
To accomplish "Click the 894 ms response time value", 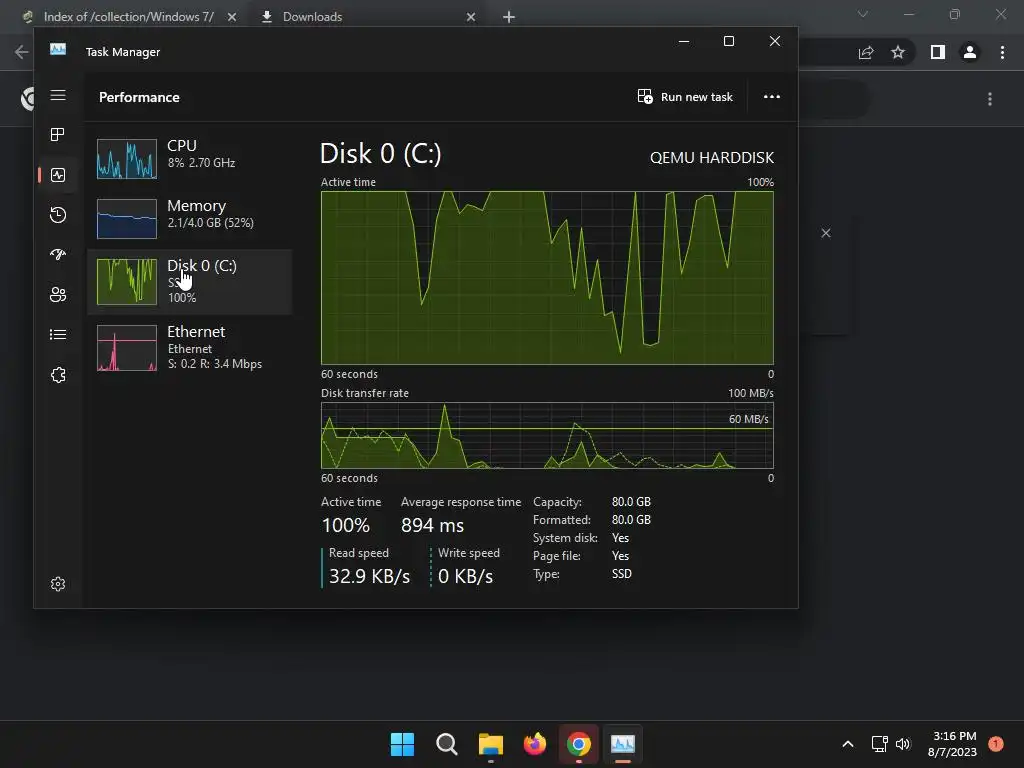I will pos(432,525).
